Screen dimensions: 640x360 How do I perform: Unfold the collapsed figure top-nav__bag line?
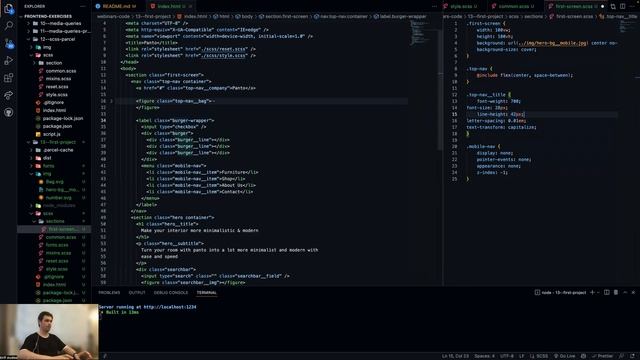tap(111, 101)
